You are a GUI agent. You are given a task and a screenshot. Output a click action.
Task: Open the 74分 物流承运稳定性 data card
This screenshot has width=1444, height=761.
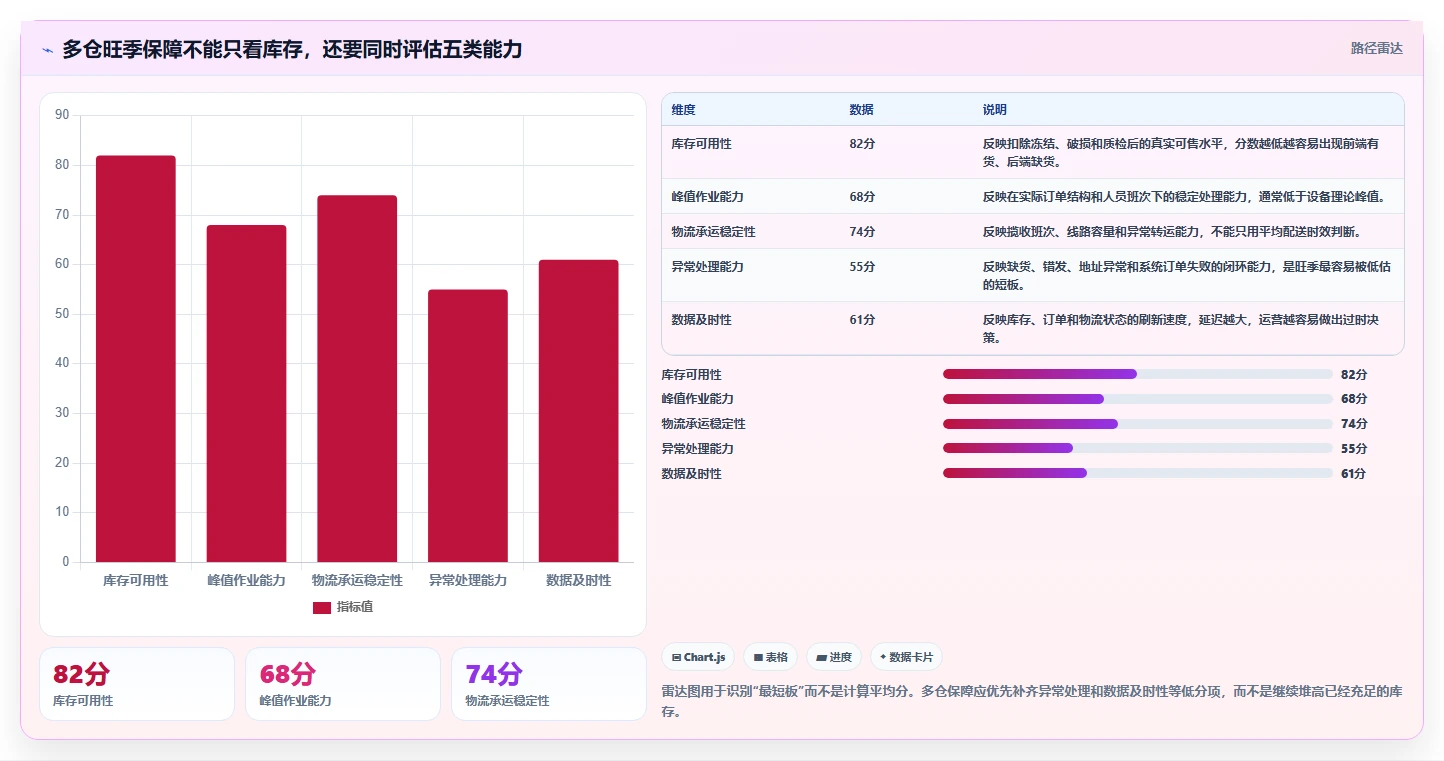pyautogui.click(x=549, y=684)
